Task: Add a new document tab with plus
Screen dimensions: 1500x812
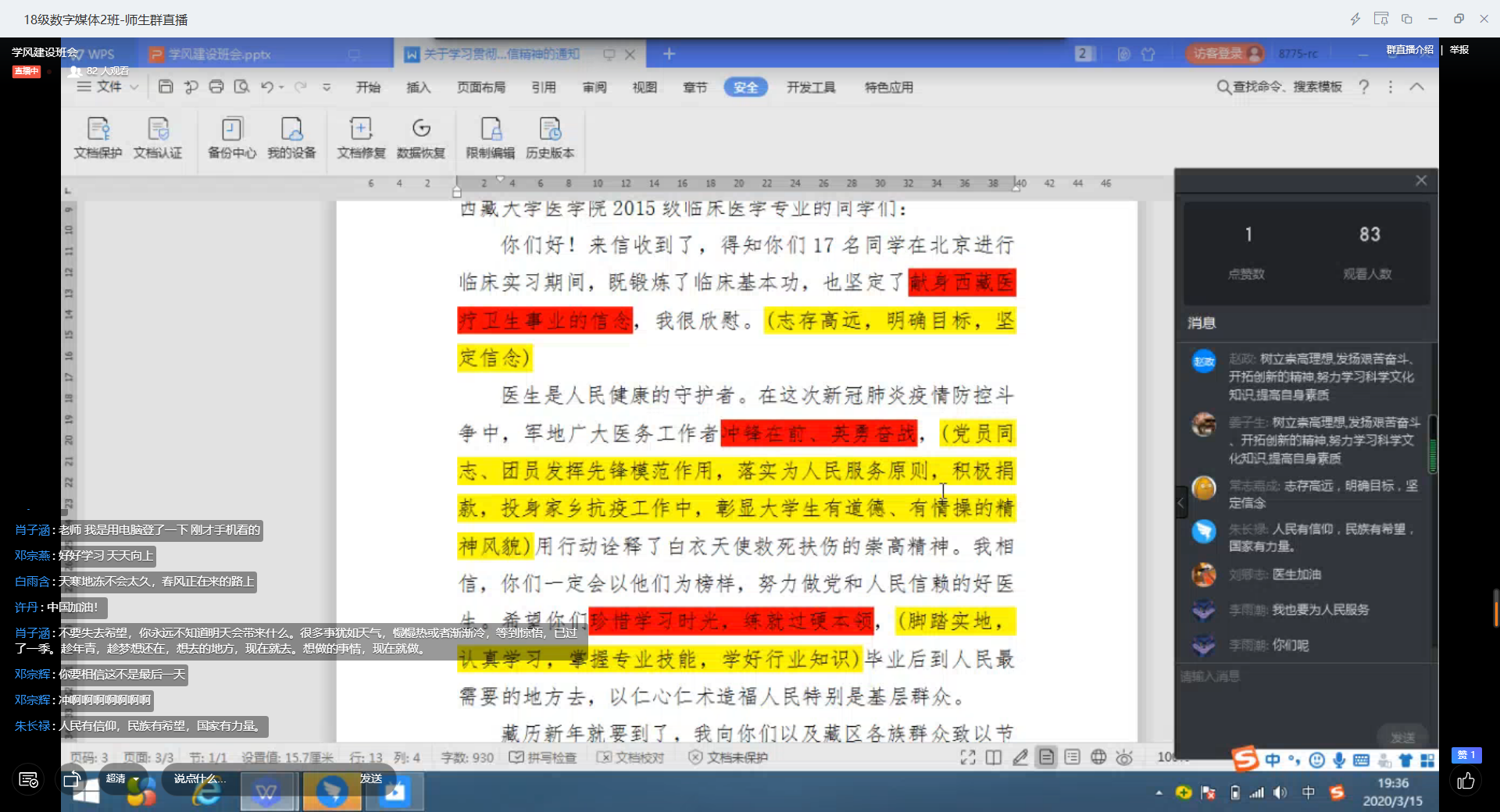Action: point(669,54)
